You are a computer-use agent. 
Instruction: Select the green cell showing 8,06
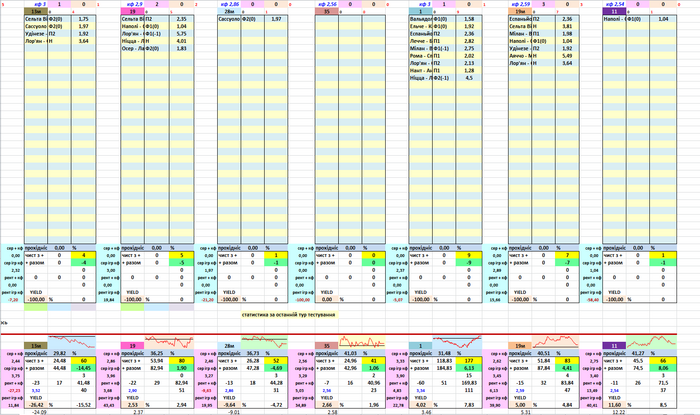point(663,368)
